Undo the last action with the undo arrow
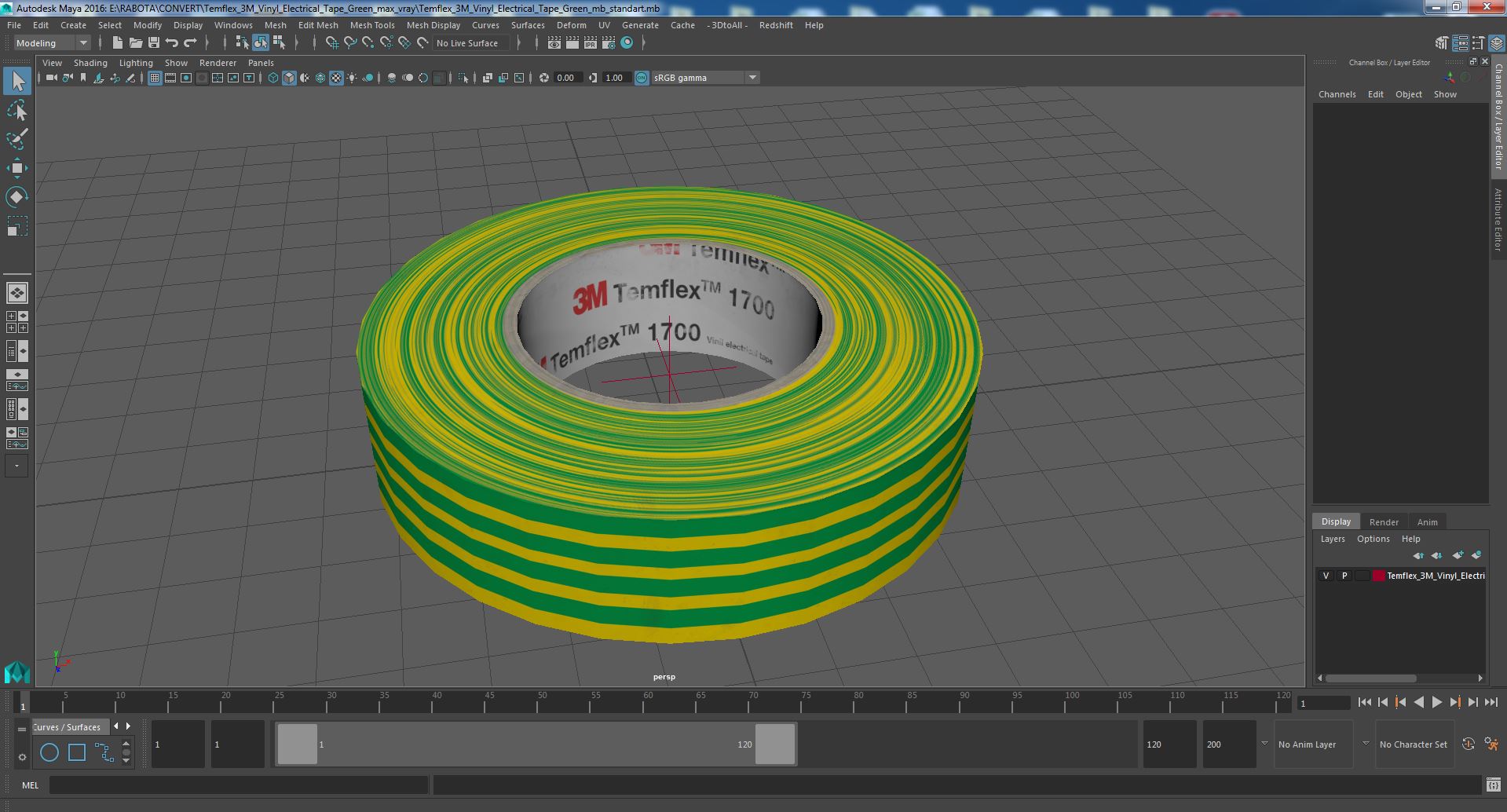1507x812 pixels. click(x=172, y=43)
